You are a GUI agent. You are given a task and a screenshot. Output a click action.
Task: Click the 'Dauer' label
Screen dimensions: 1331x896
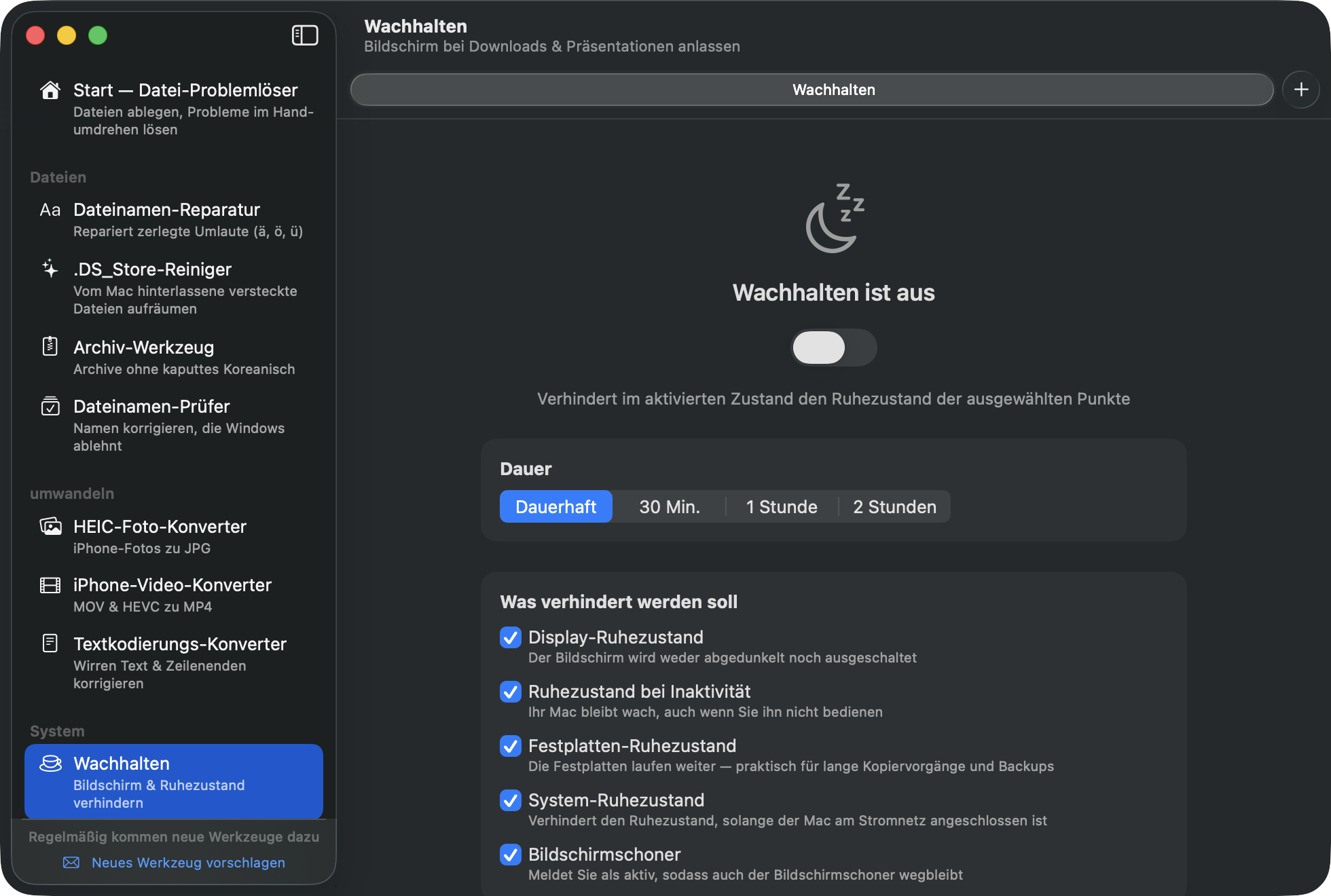tap(526, 469)
